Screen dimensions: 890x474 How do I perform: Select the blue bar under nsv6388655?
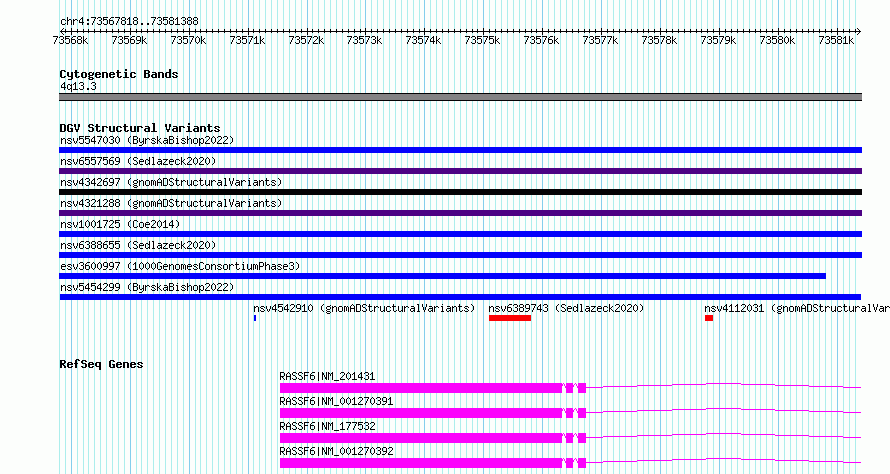click(460, 255)
